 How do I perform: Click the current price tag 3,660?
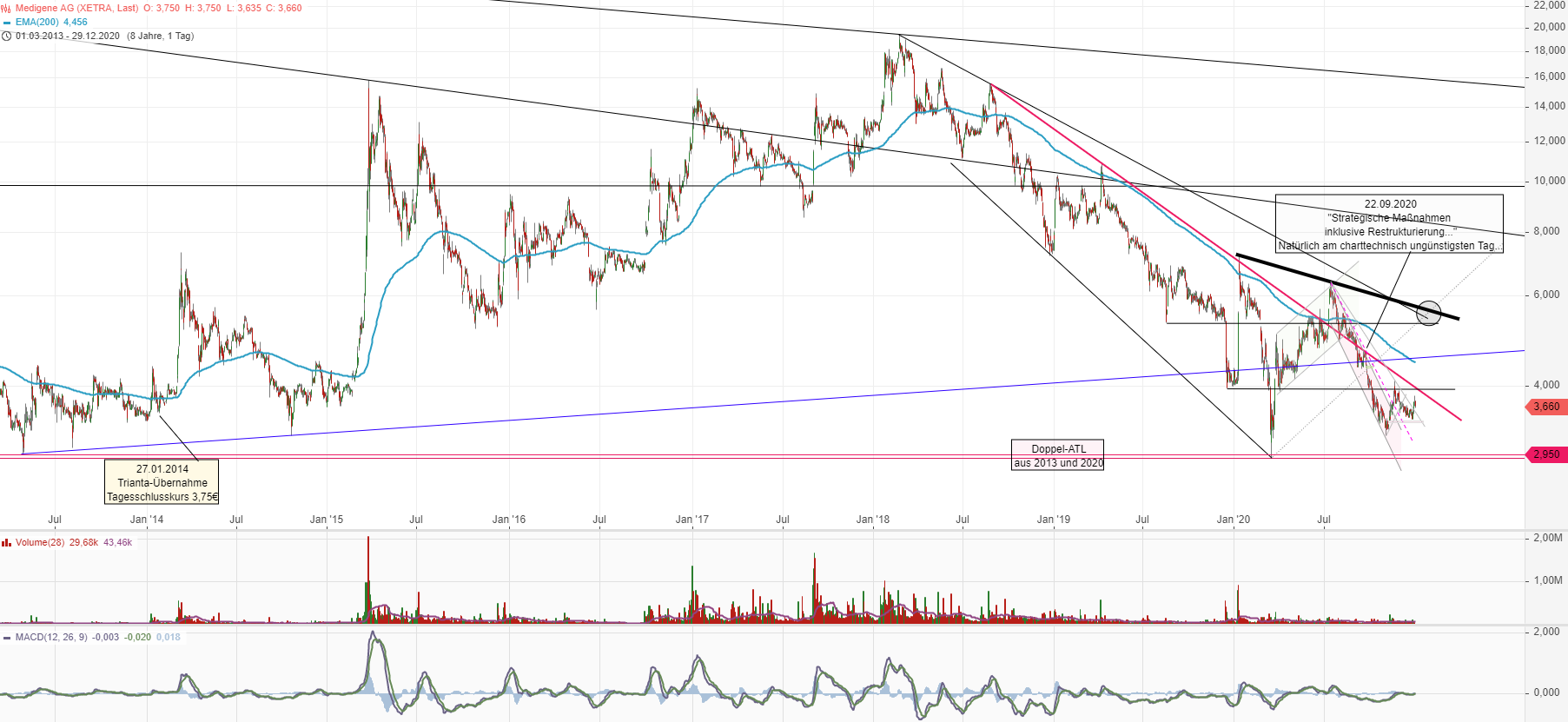1546,407
